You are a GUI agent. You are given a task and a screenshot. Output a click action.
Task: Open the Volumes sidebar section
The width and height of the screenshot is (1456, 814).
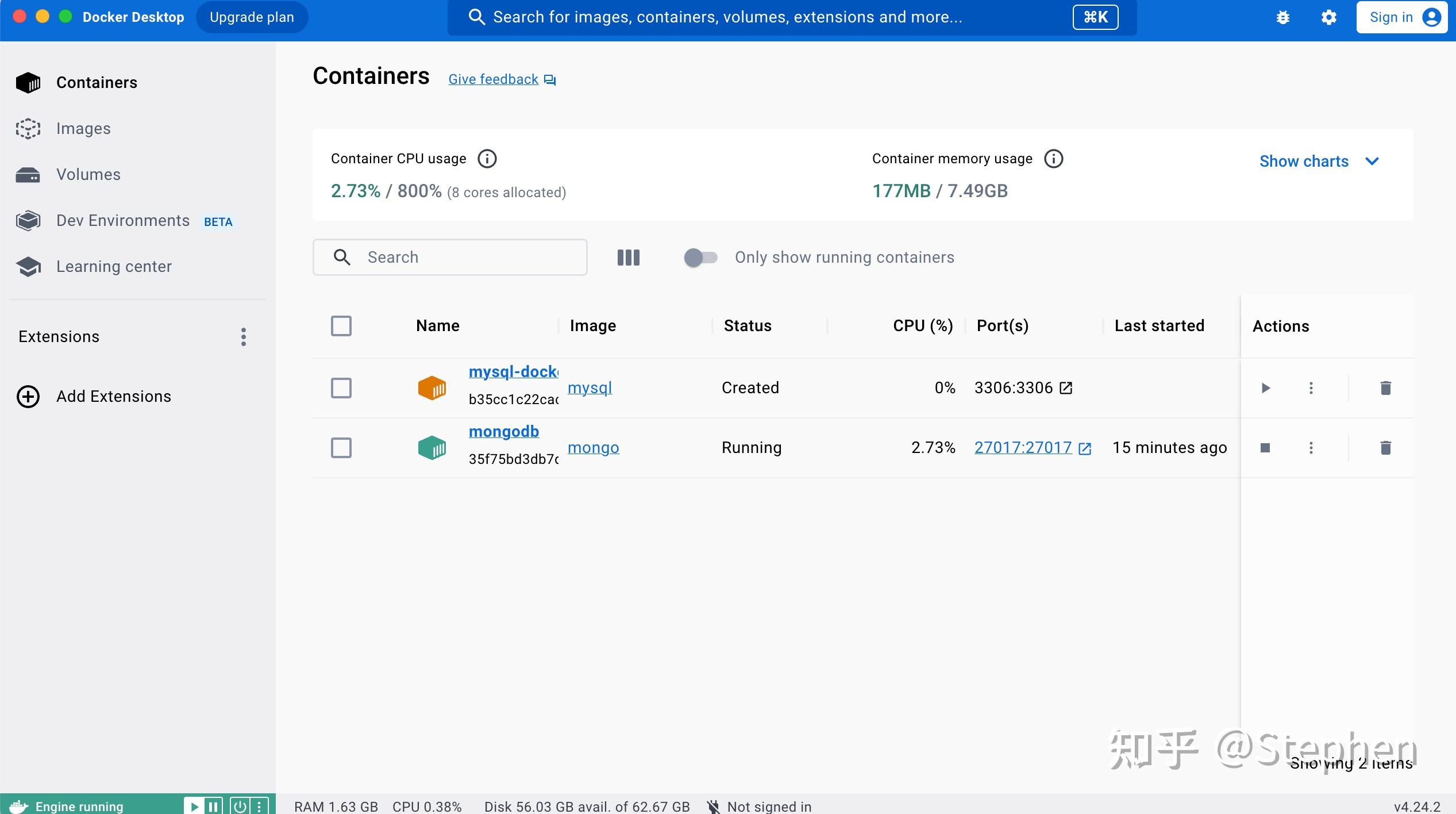click(138, 174)
